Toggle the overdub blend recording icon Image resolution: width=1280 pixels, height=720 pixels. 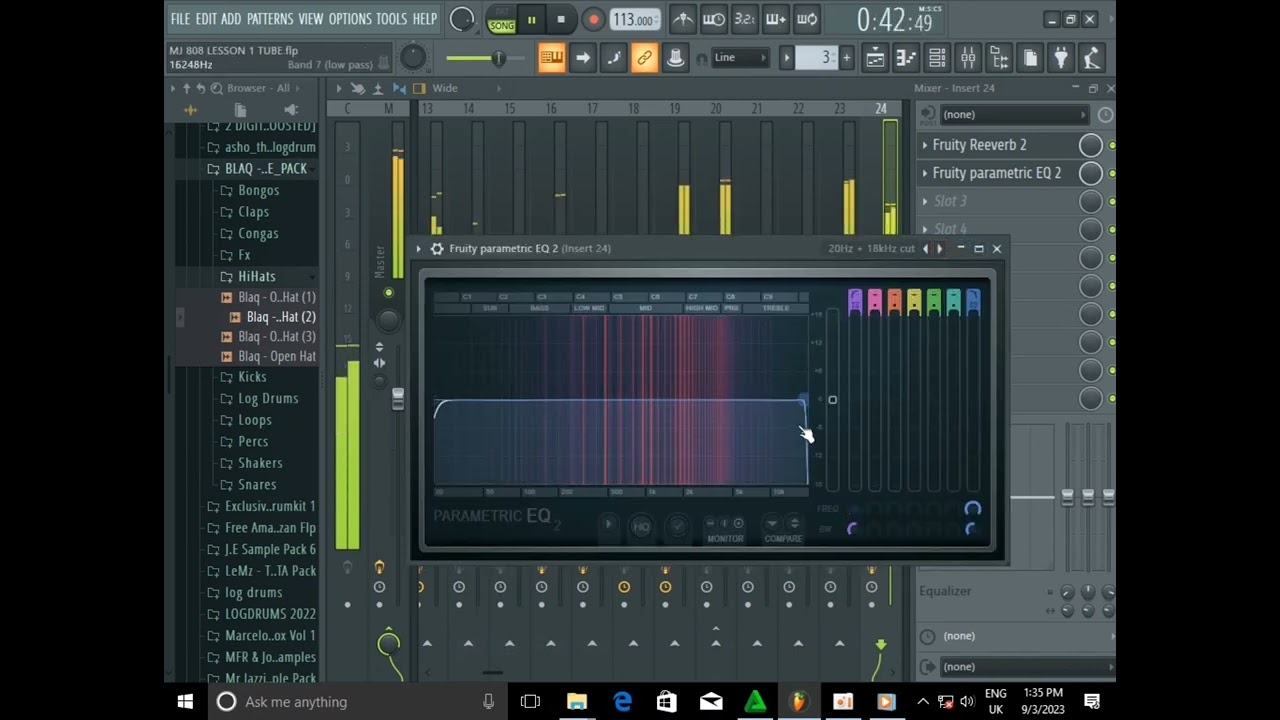776,19
